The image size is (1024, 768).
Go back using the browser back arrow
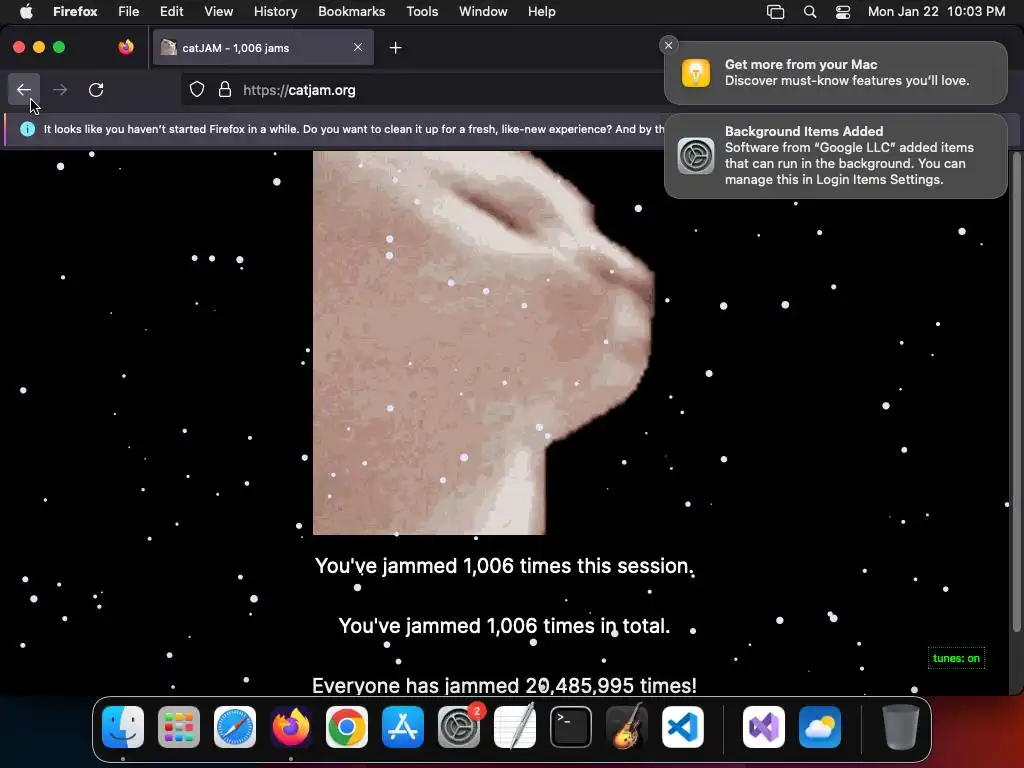pyautogui.click(x=24, y=89)
